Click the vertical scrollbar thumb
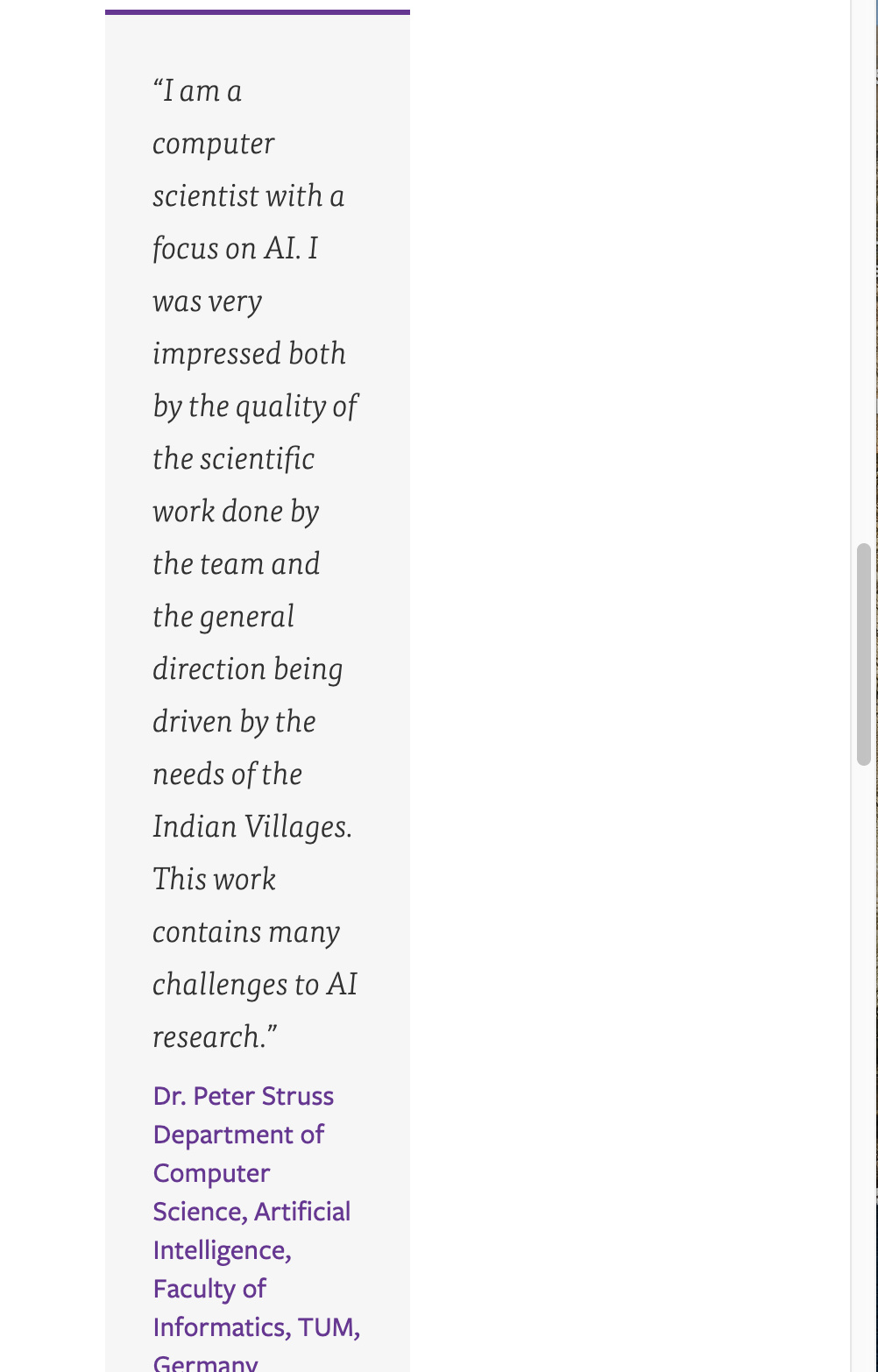 click(x=864, y=654)
